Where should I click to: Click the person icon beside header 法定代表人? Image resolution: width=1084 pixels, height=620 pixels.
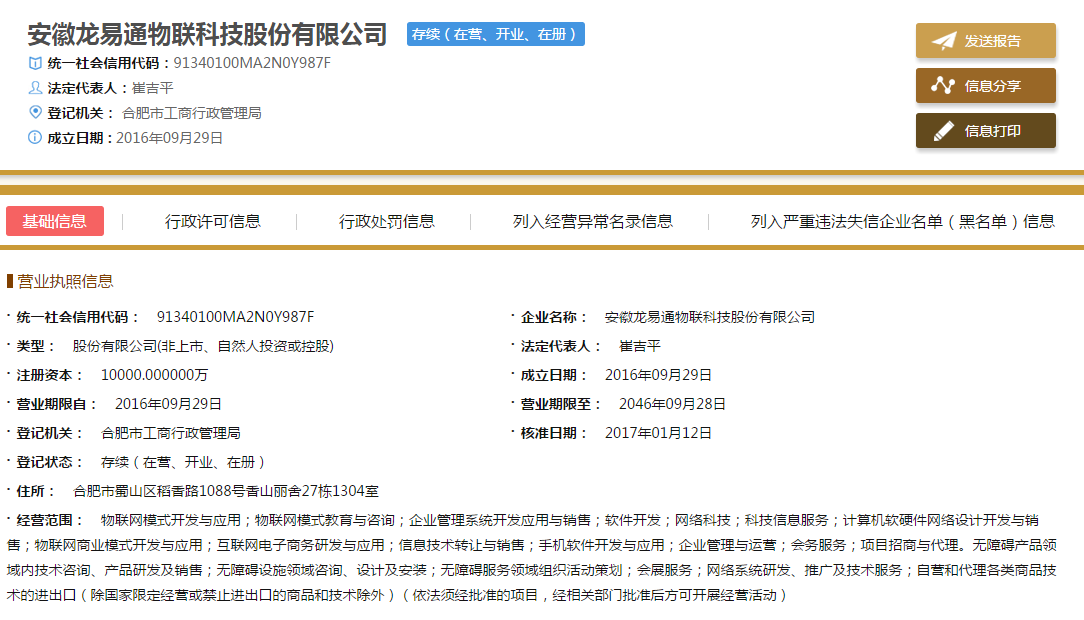[x=36, y=88]
